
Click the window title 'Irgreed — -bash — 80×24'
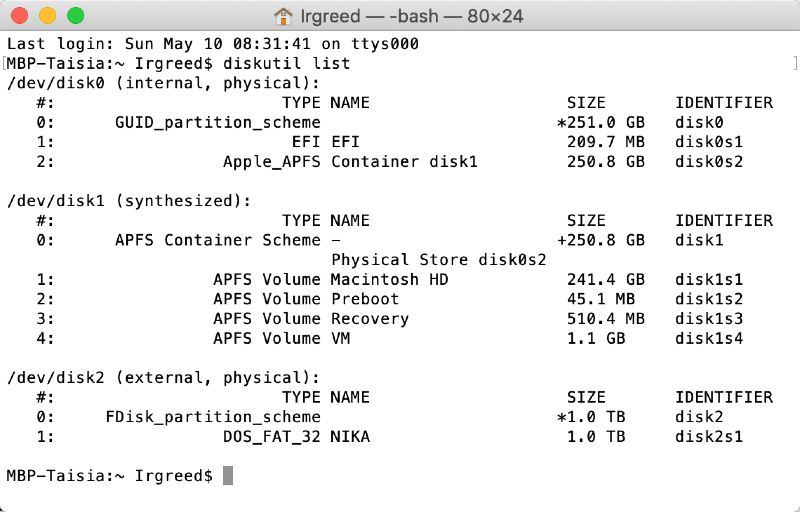pyautogui.click(x=411, y=16)
